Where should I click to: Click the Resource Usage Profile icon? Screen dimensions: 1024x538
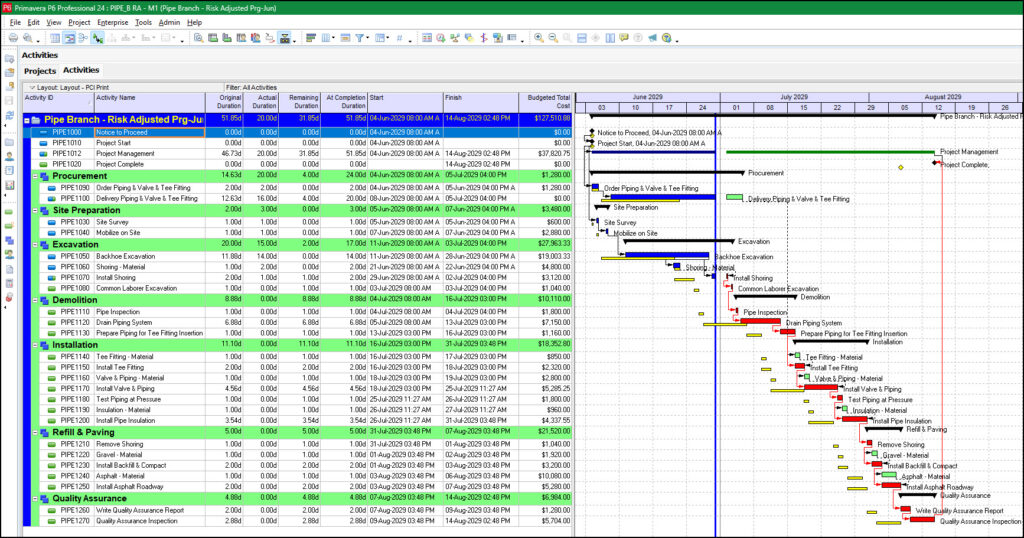(255, 38)
